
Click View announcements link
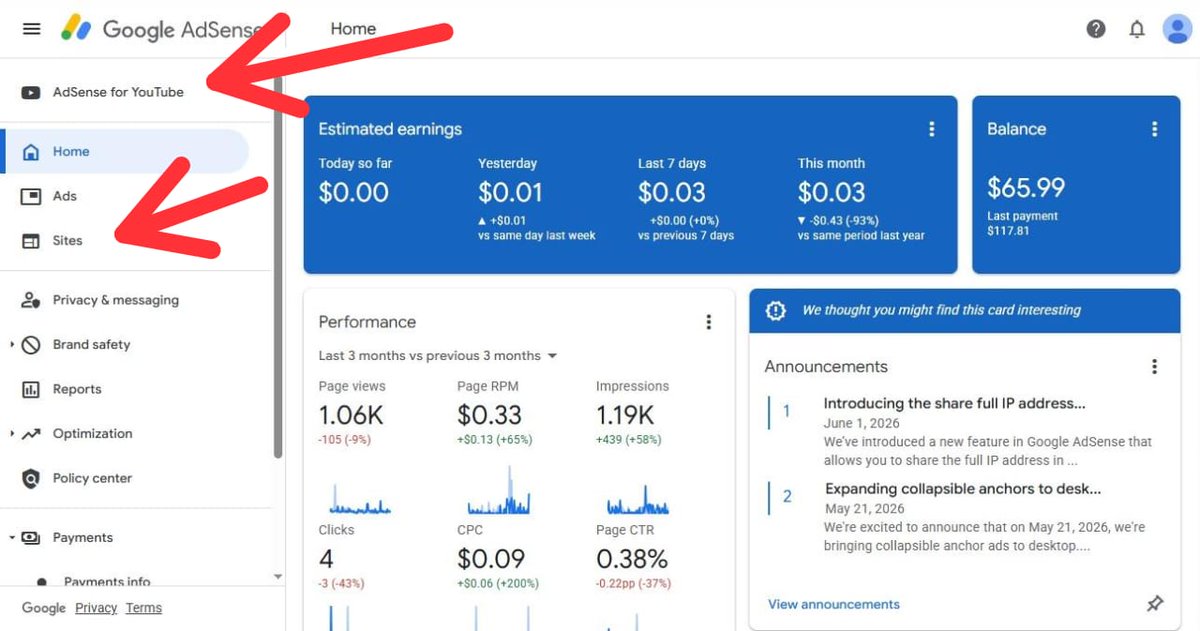834,604
